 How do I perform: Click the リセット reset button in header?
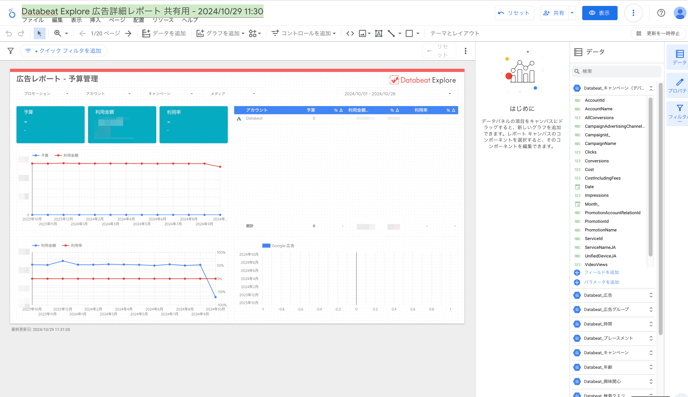click(x=514, y=13)
